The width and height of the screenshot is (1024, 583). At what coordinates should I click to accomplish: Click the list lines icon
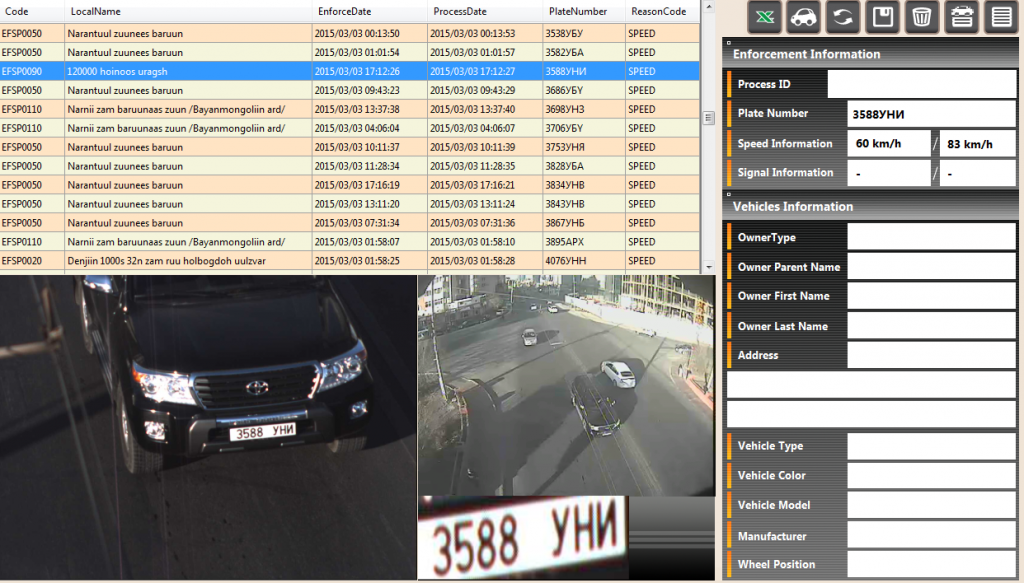999,17
